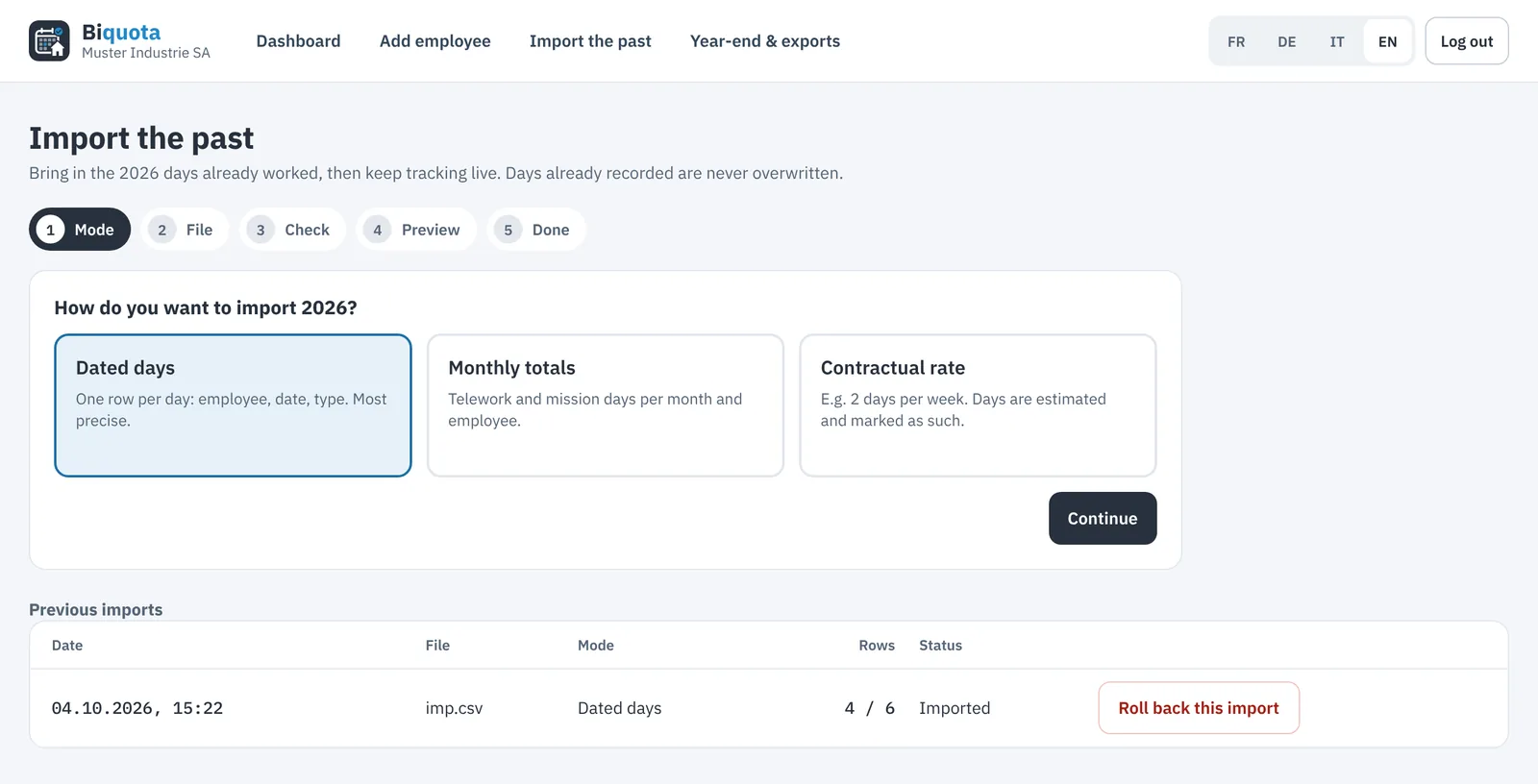Click the Status column header
This screenshot has height=784, width=1538.
click(x=940, y=646)
